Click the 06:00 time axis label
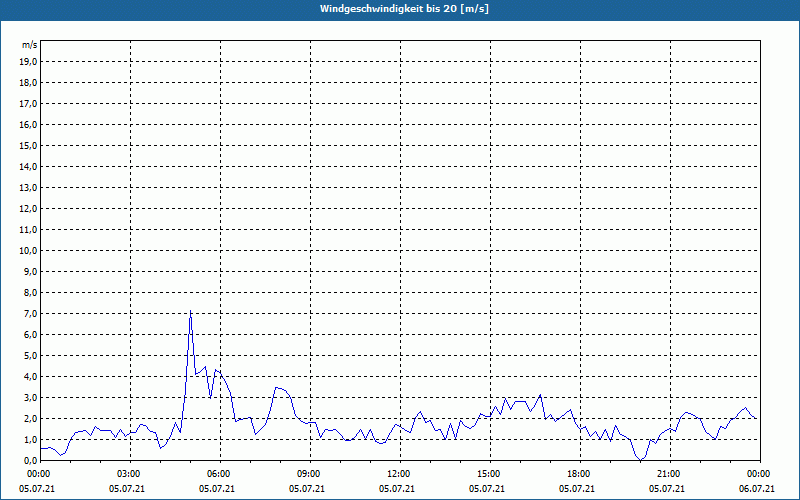The height and width of the screenshot is (500, 800). coord(220,474)
